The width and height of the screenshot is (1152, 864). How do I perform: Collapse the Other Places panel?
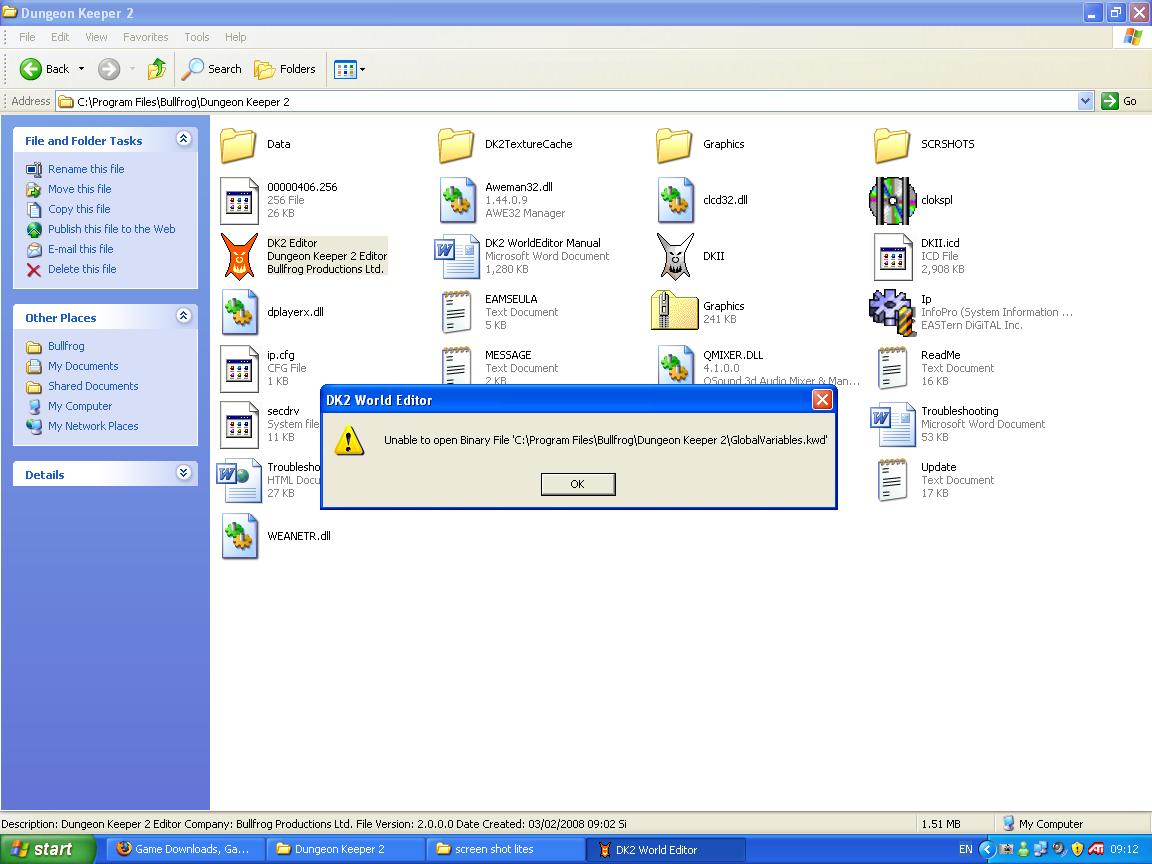tap(183, 317)
